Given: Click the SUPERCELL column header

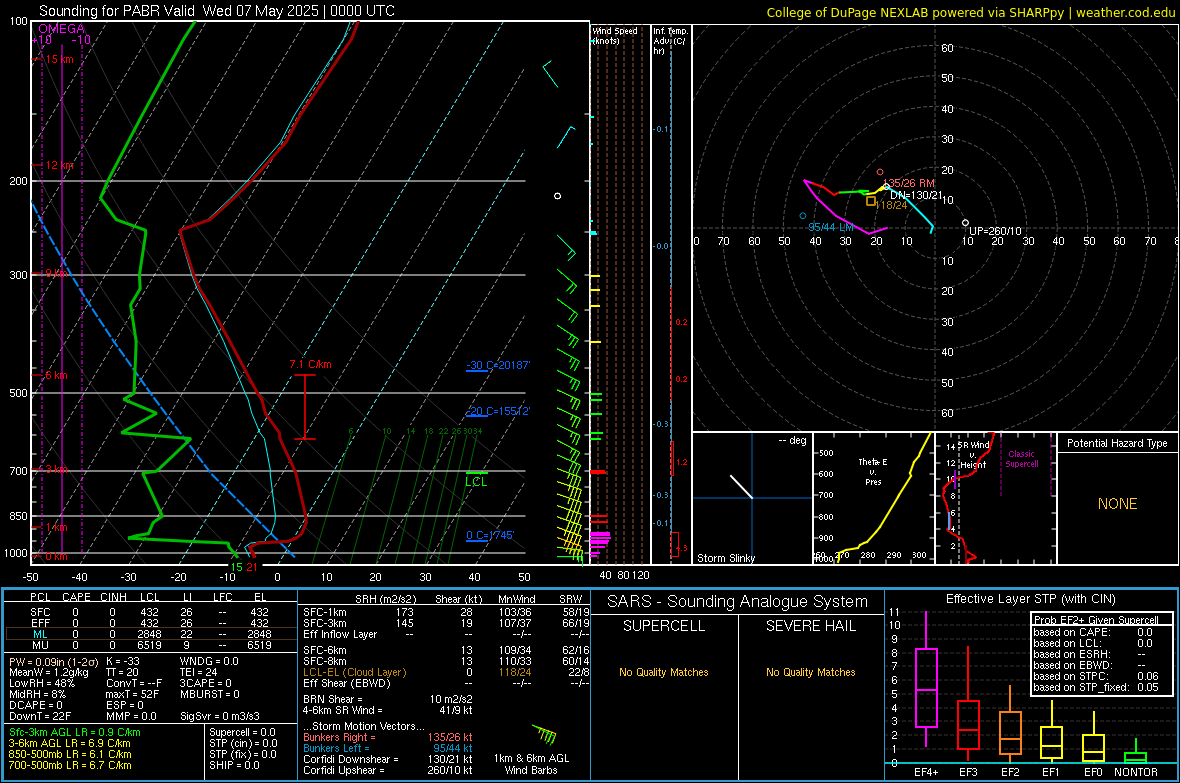Looking at the screenshot, I should pyautogui.click(x=664, y=626).
